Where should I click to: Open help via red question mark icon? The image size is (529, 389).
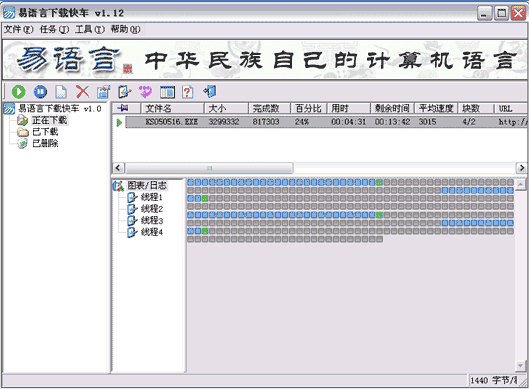tap(188, 92)
